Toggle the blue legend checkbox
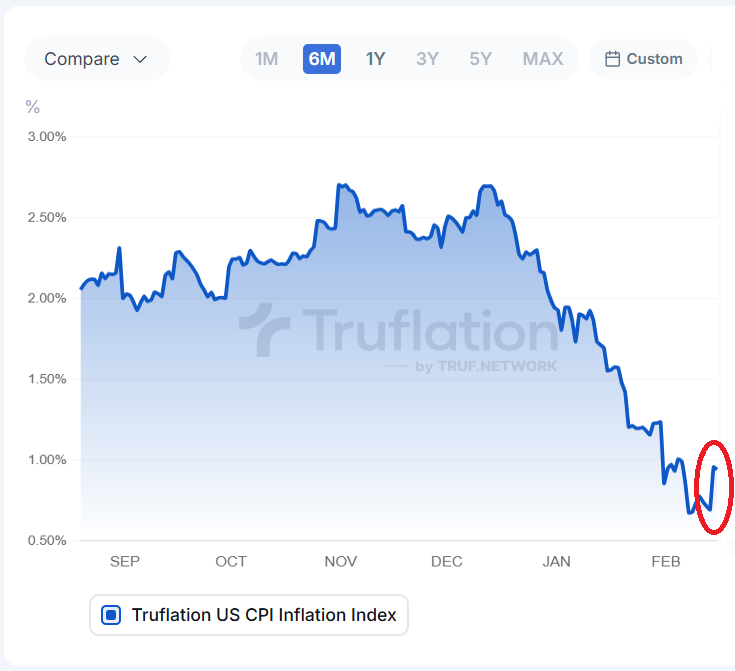Screen dimensions: 735x671 pos(112,615)
